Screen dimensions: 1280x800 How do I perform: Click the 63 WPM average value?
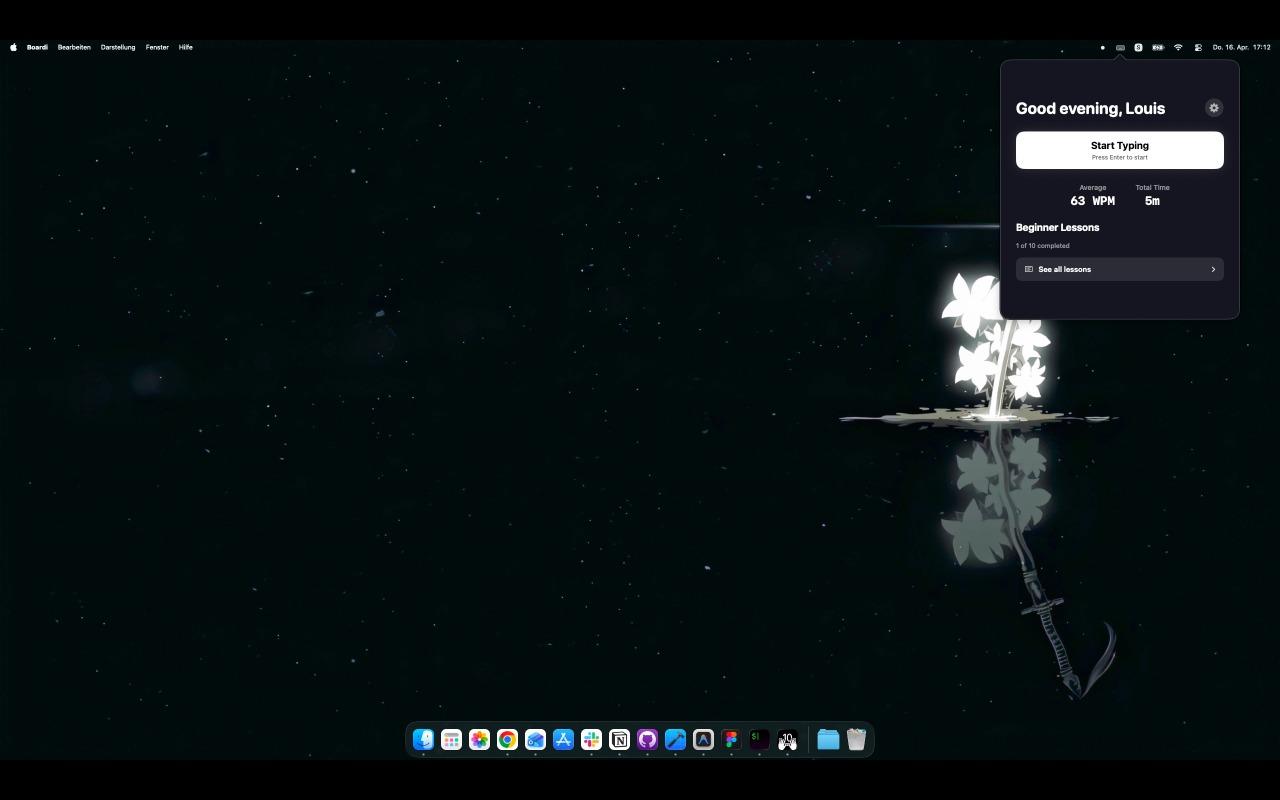(1092, 201)
